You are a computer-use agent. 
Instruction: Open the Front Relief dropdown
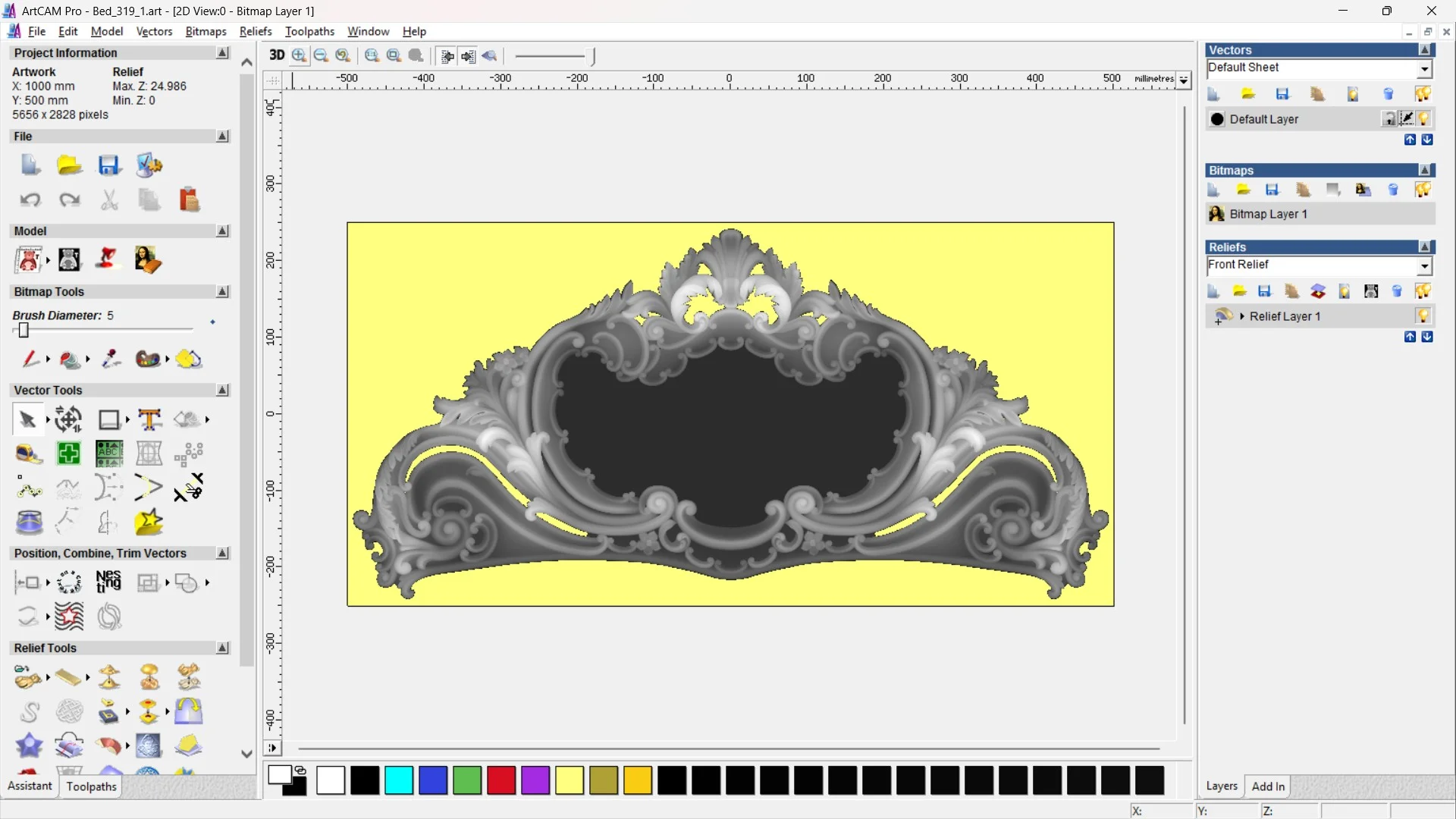(x=1424, y=265)
